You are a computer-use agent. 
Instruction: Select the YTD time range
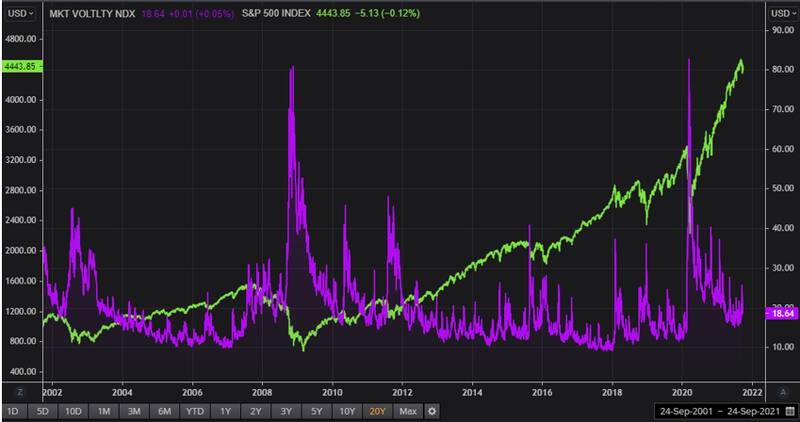click(x=196, y=411)
